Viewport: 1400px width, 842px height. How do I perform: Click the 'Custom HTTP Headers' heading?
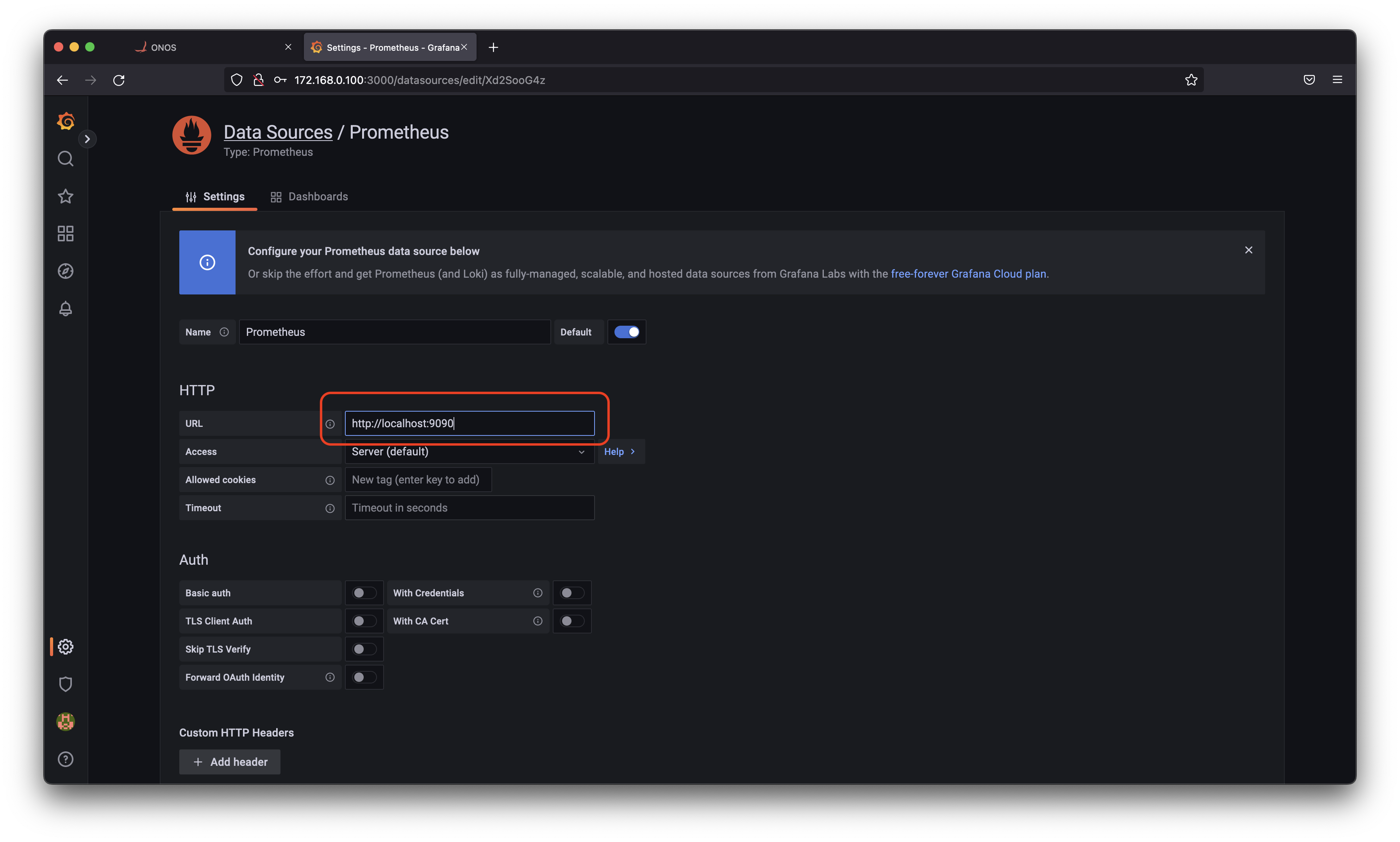click(x=237, y=733)
